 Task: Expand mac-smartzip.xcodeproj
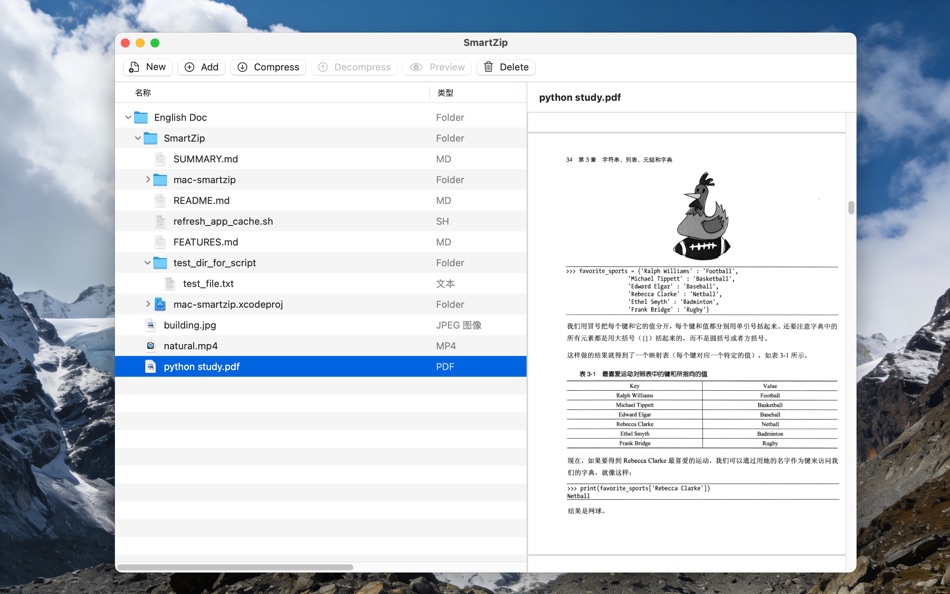(147, 304)
